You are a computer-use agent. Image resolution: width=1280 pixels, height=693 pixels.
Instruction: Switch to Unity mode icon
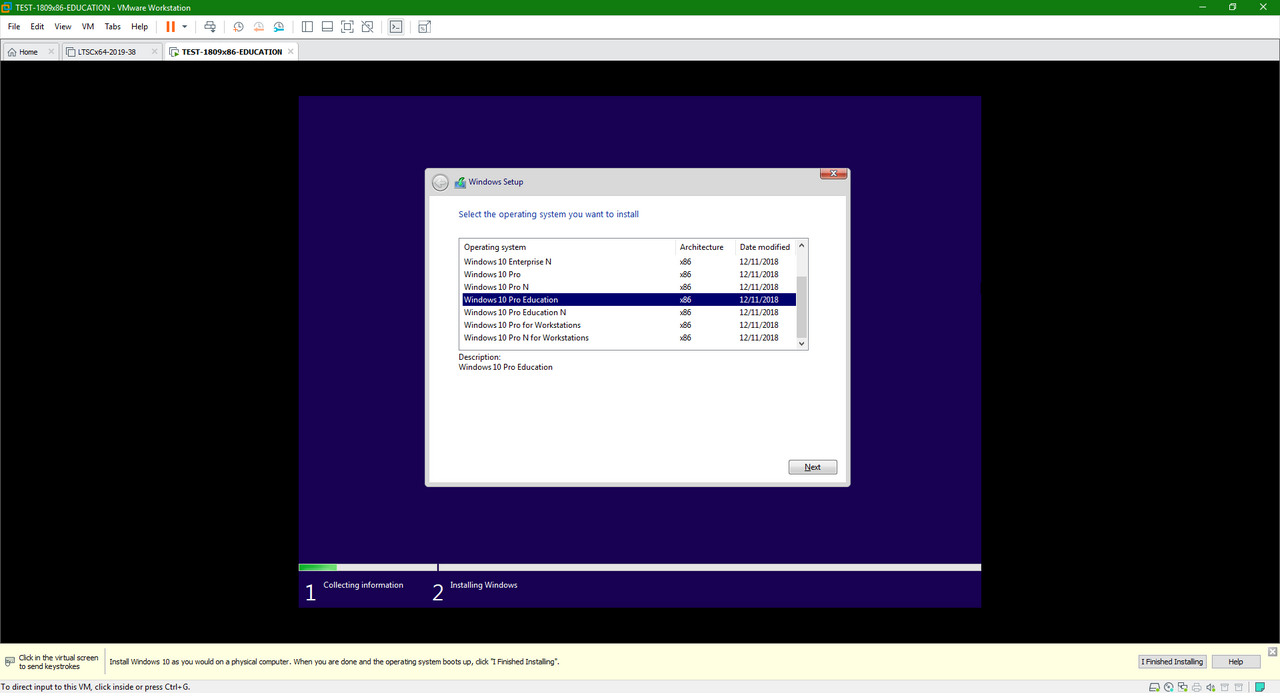(368, 27)
